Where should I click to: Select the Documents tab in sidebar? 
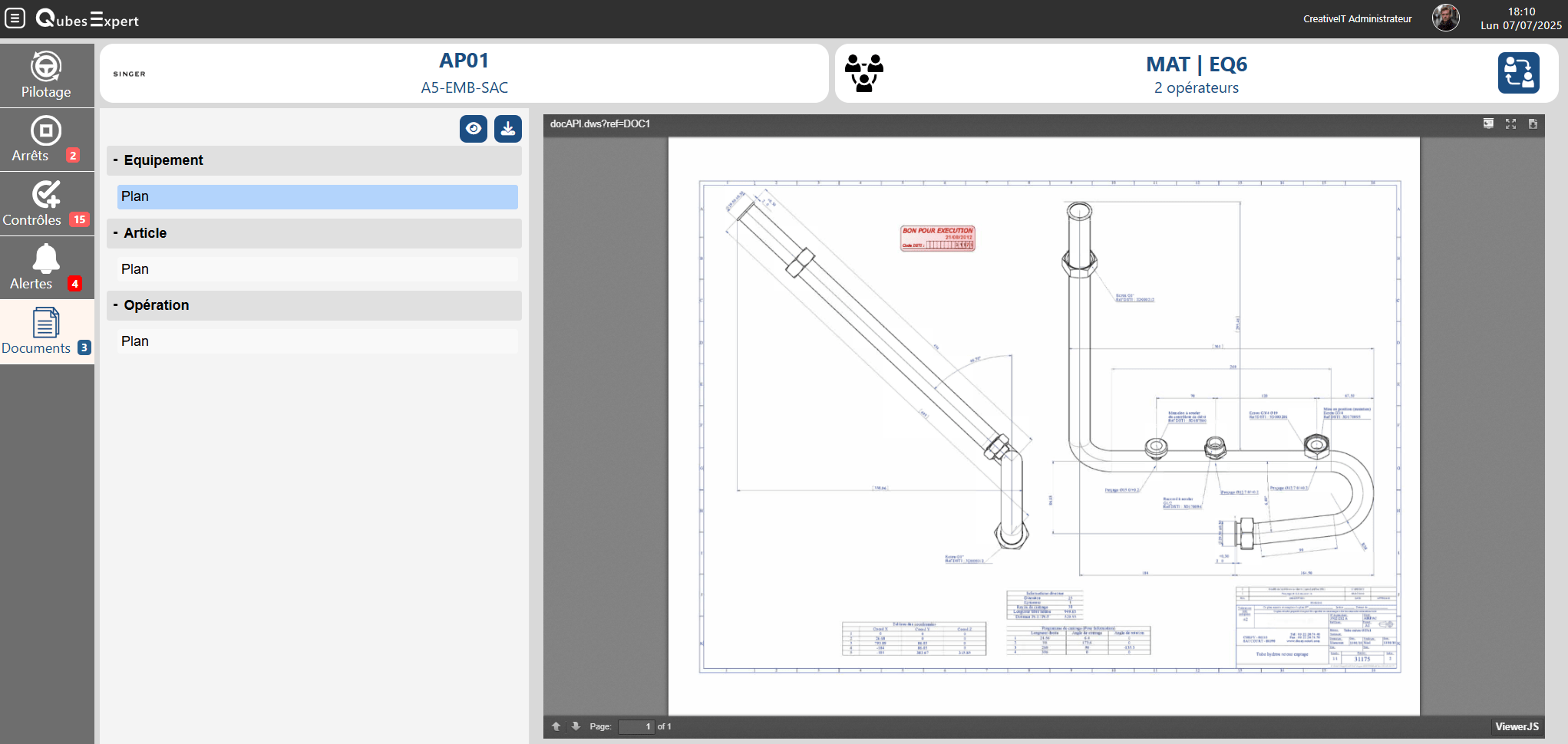point(46,332)
